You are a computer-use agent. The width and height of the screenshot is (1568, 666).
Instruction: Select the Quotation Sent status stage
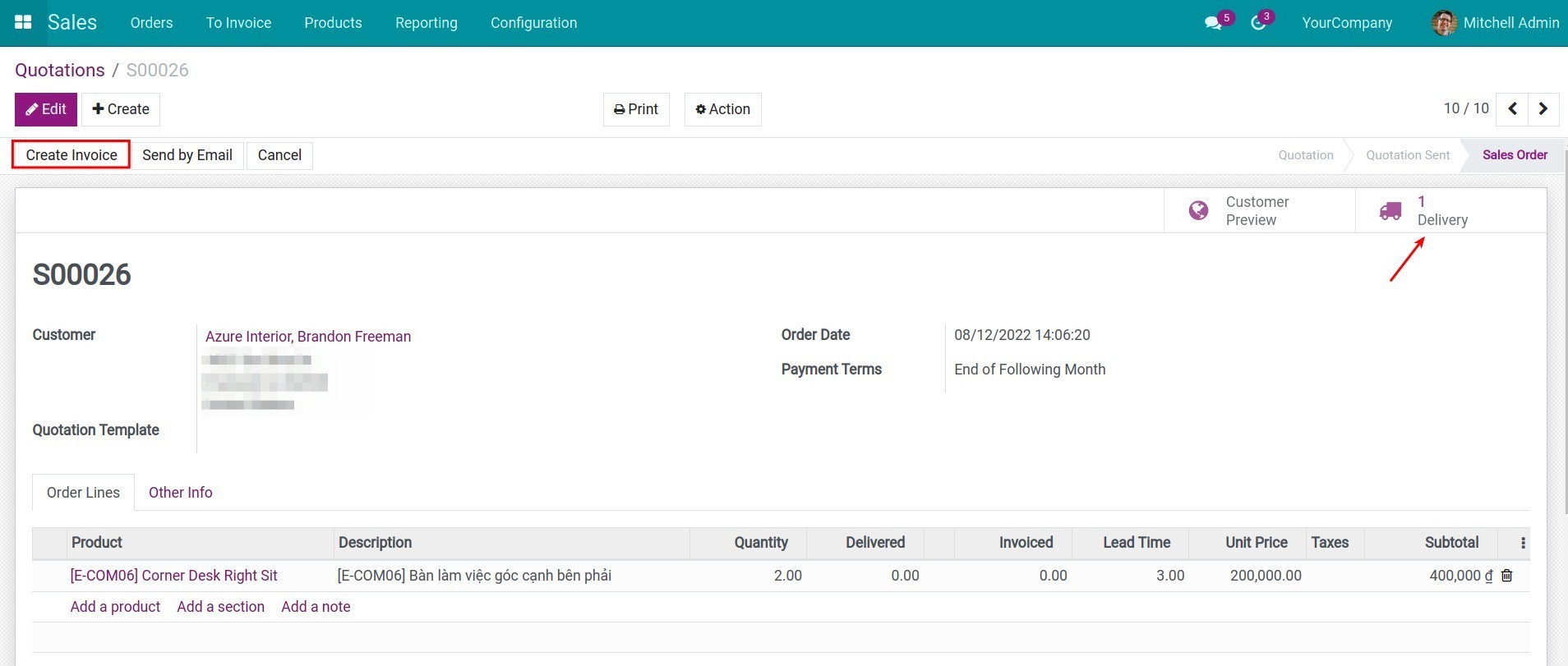(x=1408, y=155)
